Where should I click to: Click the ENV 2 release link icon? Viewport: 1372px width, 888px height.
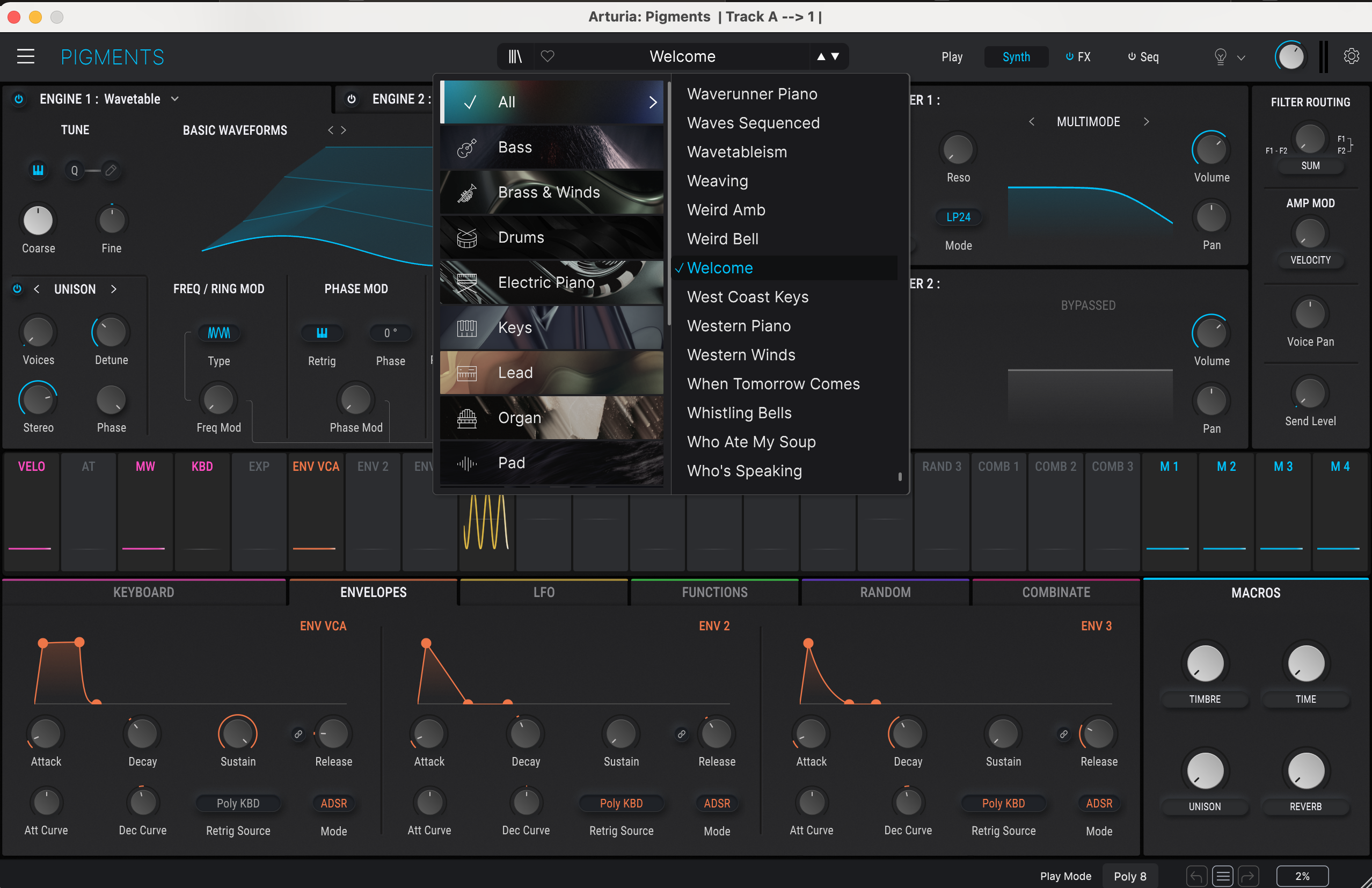pos(681,734)
